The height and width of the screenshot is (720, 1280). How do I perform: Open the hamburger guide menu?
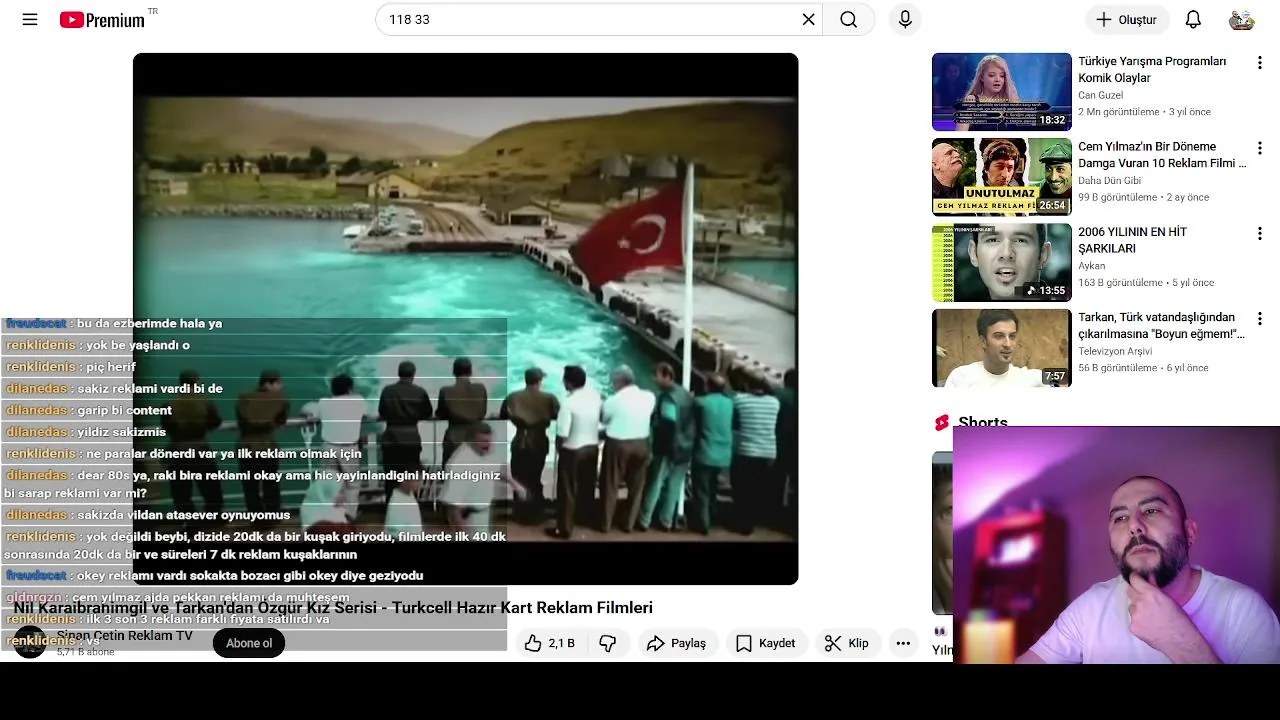click(30, 20)
